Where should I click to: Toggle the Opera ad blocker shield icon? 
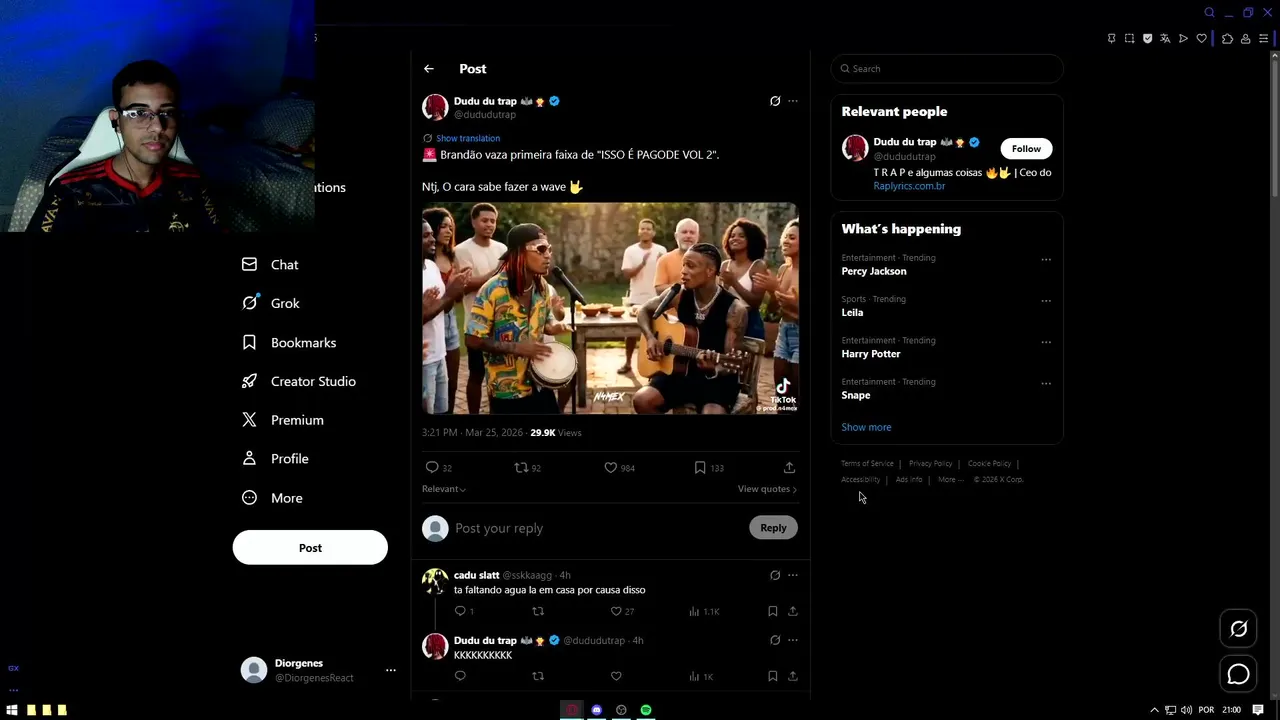point(1147,38)
